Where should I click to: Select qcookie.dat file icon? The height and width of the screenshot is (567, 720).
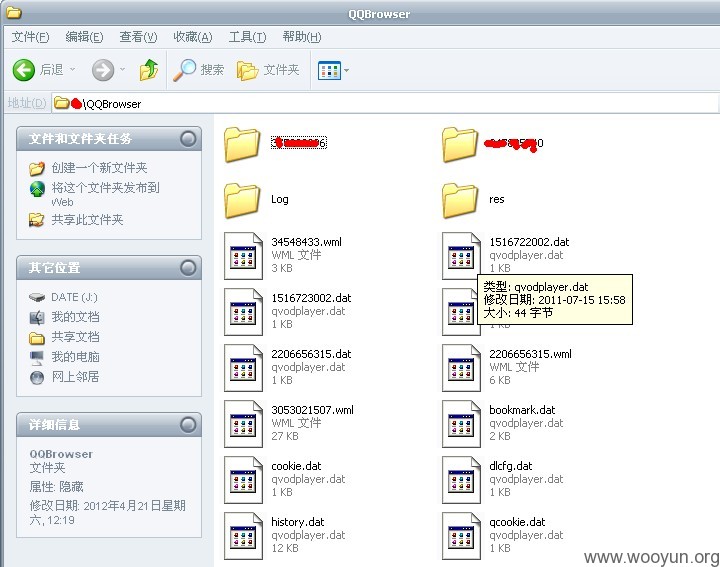461,536
